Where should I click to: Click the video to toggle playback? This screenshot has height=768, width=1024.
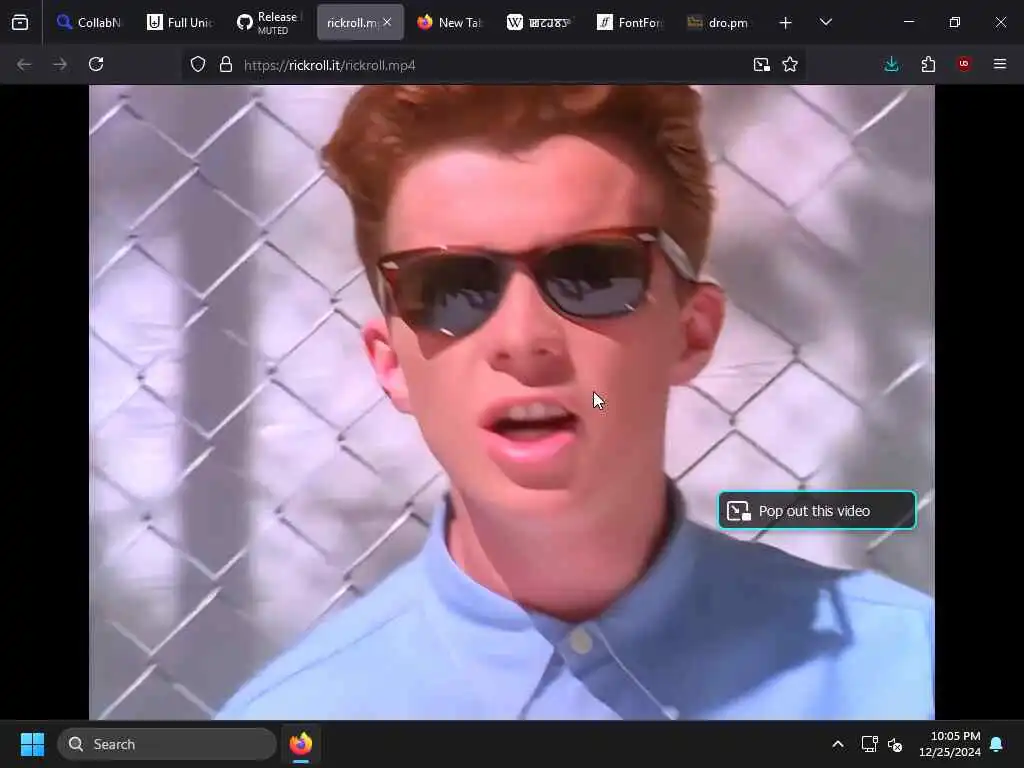511,402
